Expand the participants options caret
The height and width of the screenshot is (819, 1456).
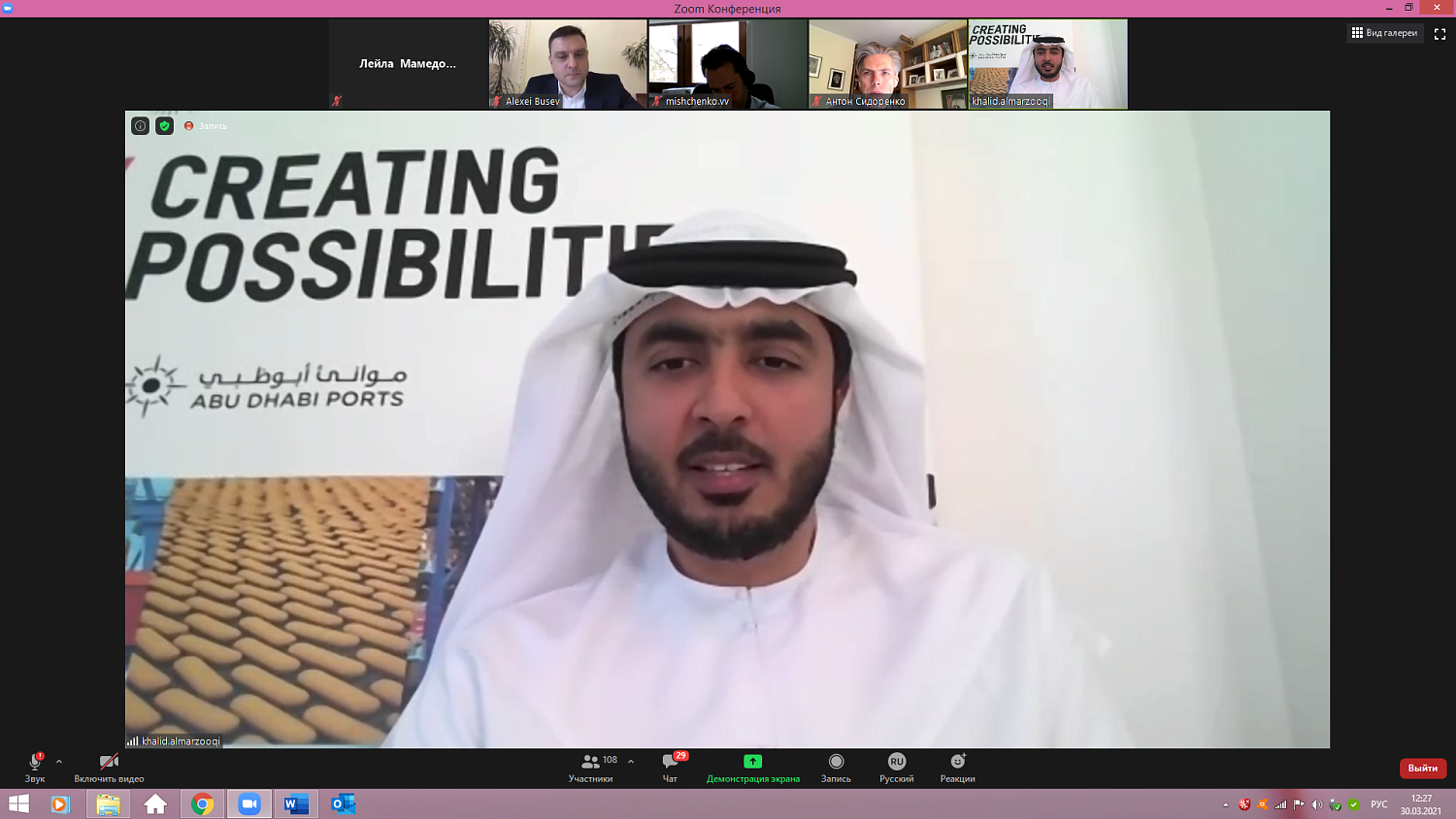[631, 762]
